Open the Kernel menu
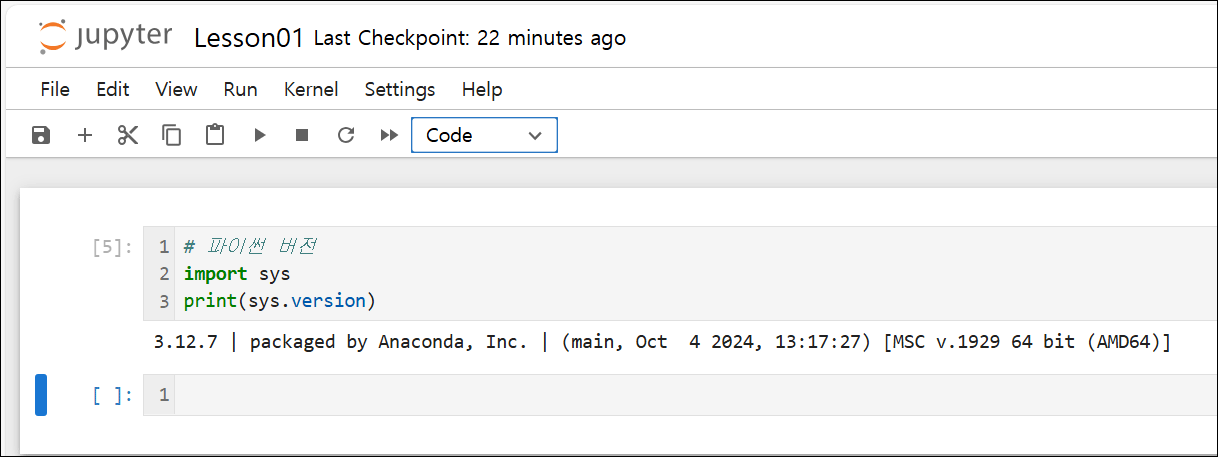 (x=311, y=89)
